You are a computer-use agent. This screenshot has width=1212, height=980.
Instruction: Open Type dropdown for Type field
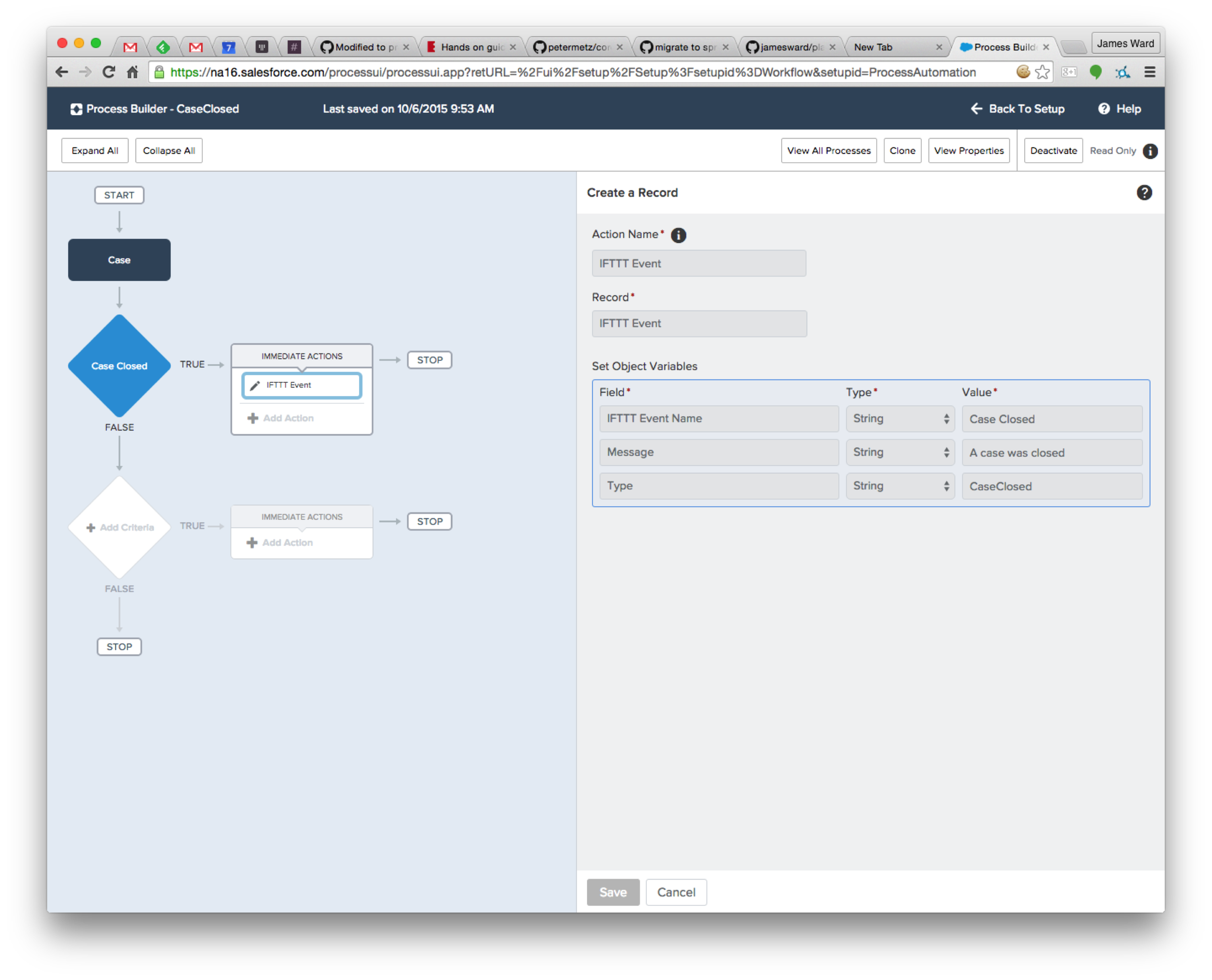click(x=900, y=486)
